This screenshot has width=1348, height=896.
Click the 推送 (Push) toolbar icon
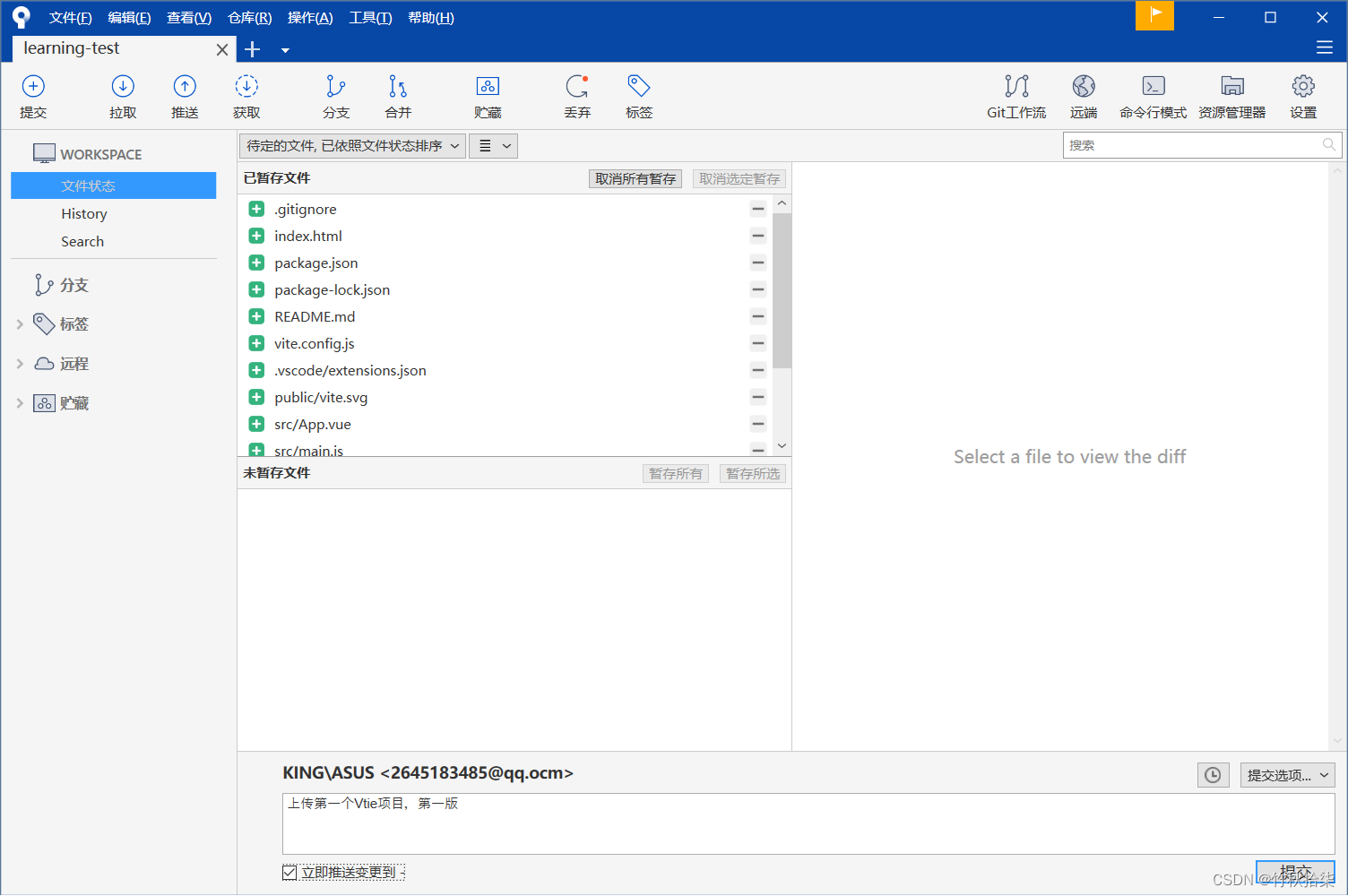click(185, 96)
